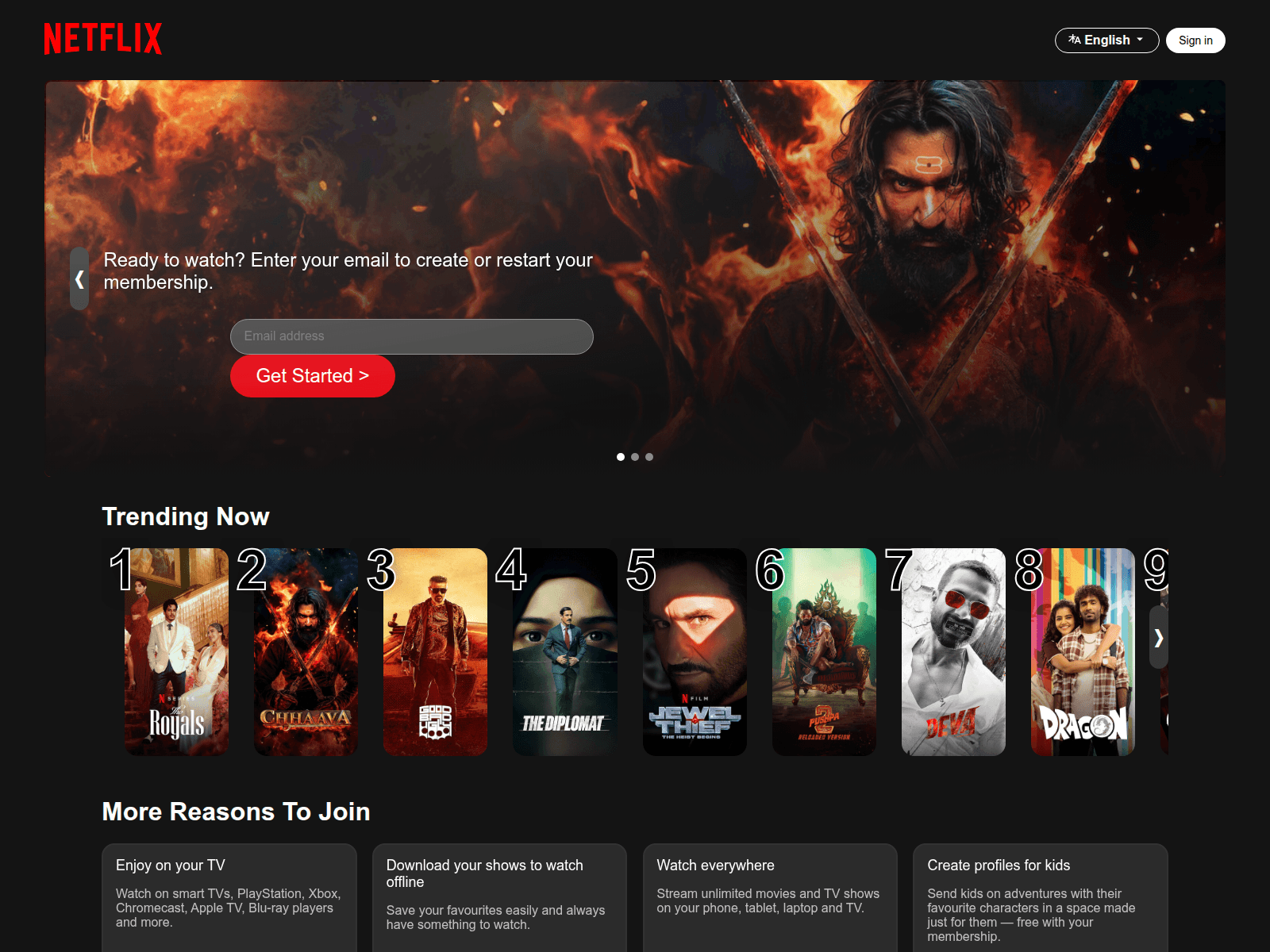Viewport: 1270px width, 952px height.
Task: Focus the Email address field
Action: click(x=411, y=336)
